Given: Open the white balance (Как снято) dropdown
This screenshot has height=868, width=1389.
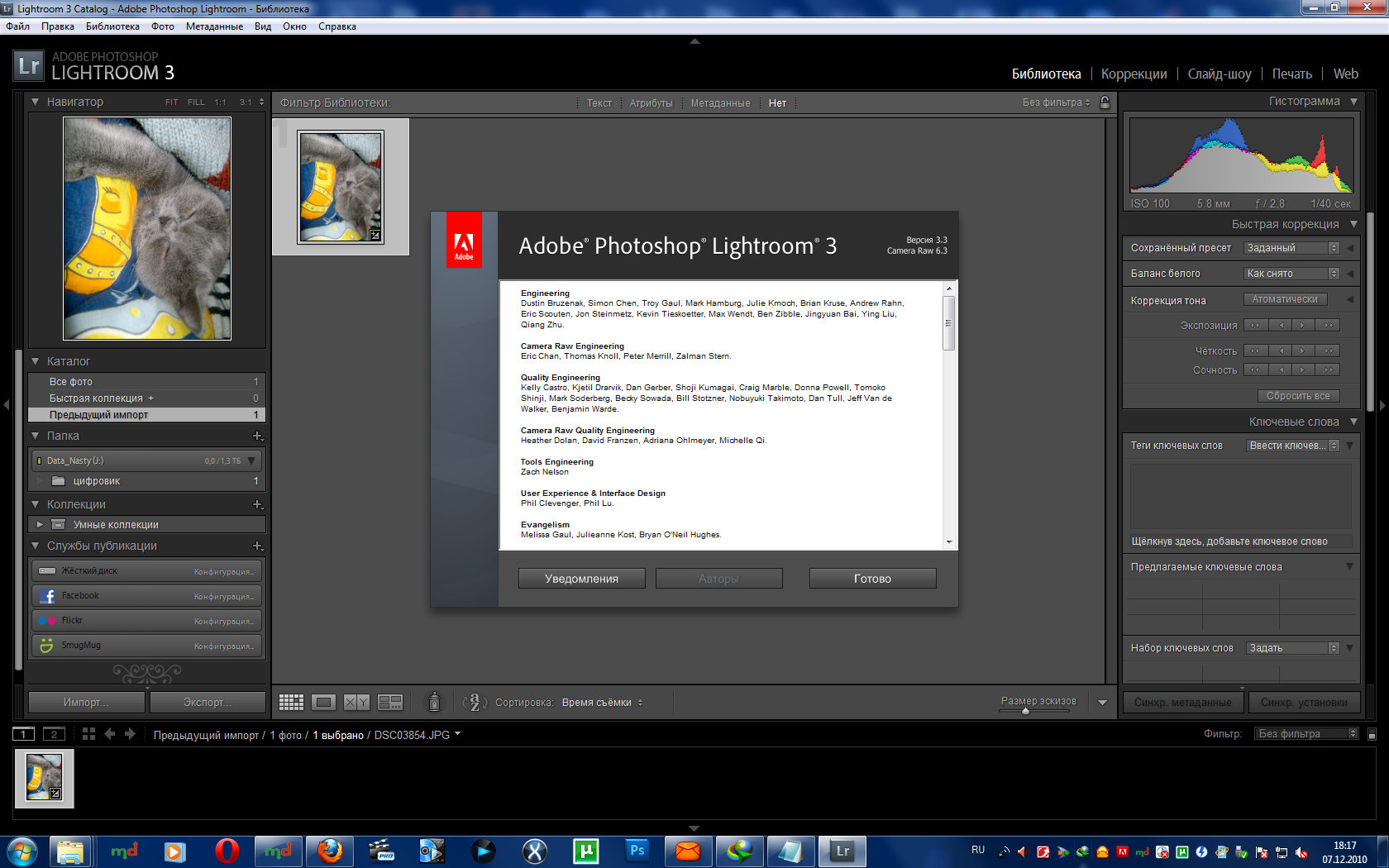Looking at the screenshot, I should click(x=1291, y=274).
